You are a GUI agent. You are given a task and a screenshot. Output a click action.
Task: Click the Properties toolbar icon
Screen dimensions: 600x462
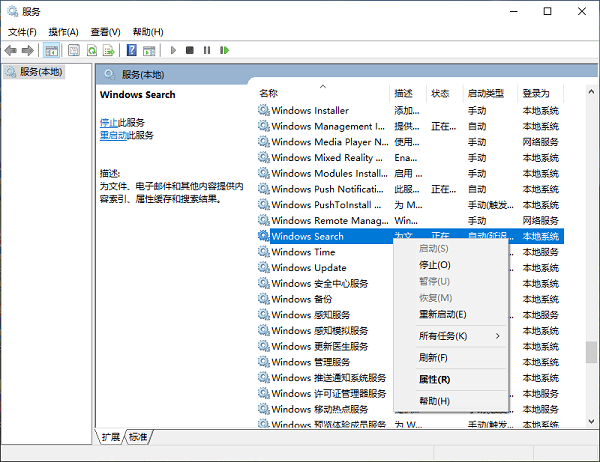point(73,50)
